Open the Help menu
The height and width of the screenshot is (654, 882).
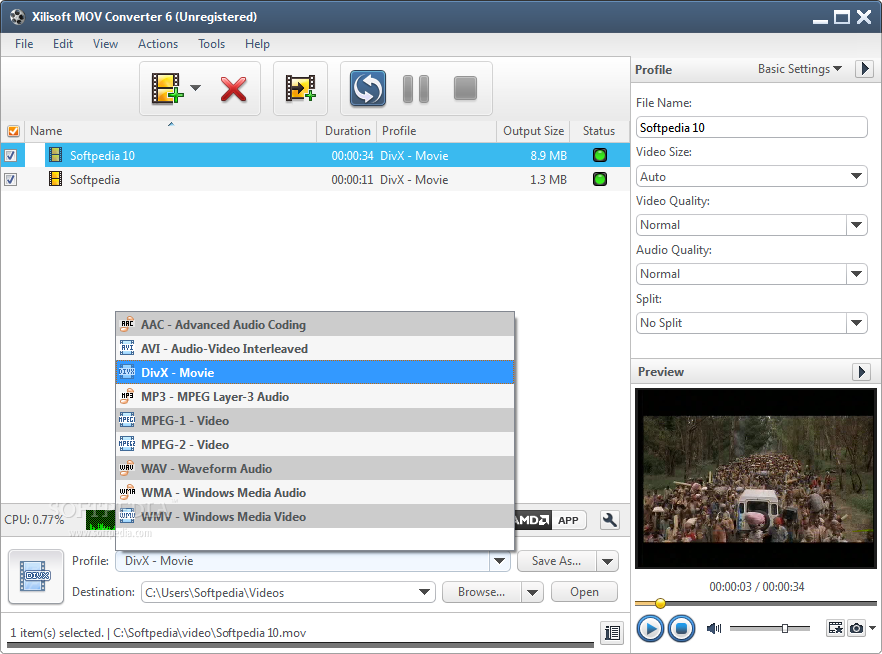click(257, 44)
